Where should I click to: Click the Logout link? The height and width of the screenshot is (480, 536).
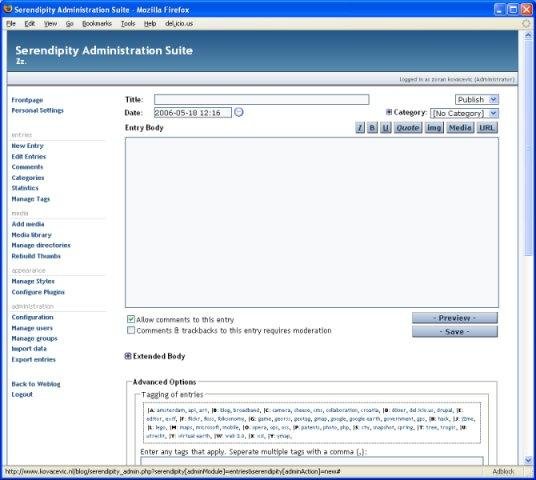[22, 395]
